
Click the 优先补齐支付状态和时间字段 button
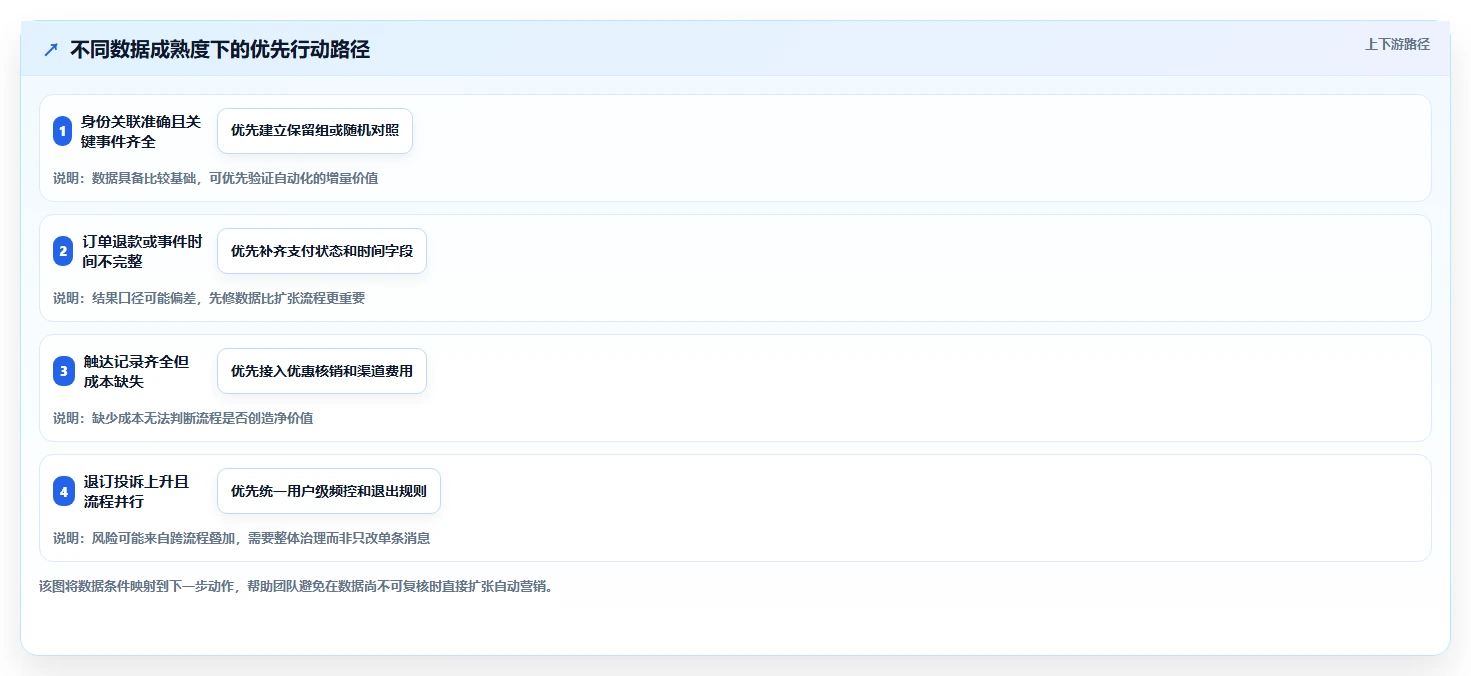coord(322,251)
